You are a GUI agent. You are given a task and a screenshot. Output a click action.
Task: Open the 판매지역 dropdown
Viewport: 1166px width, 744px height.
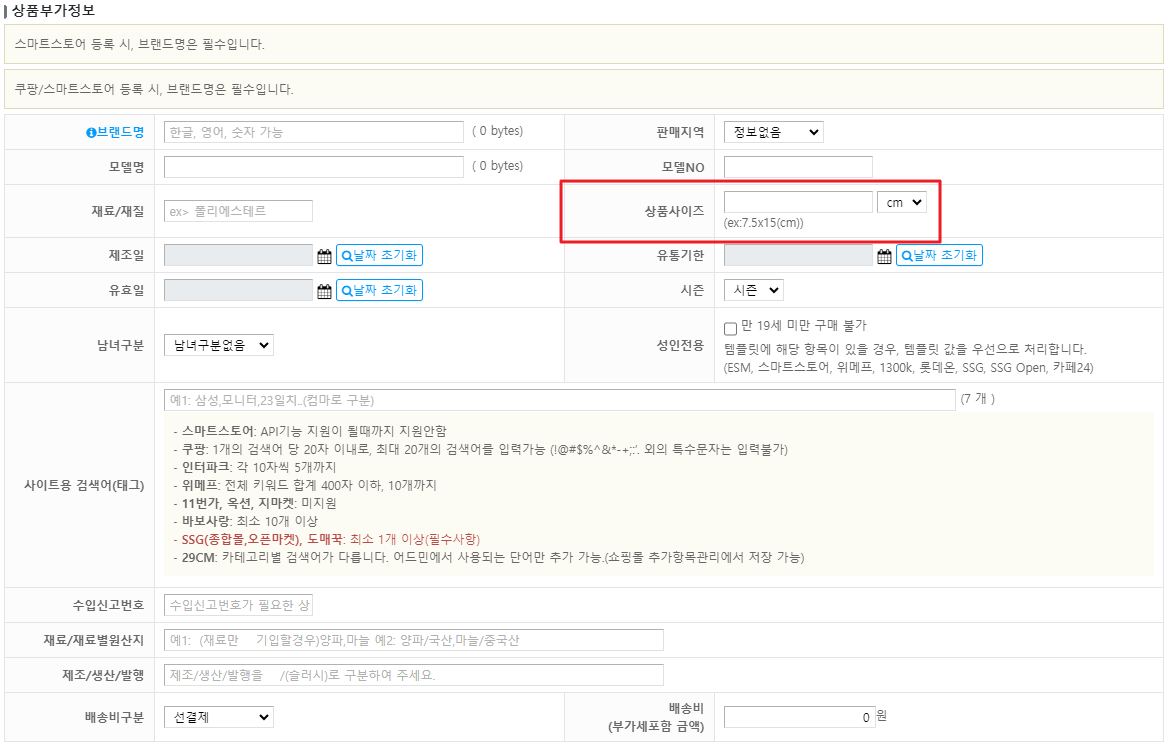pyautogui.click(x=773, y=132)
